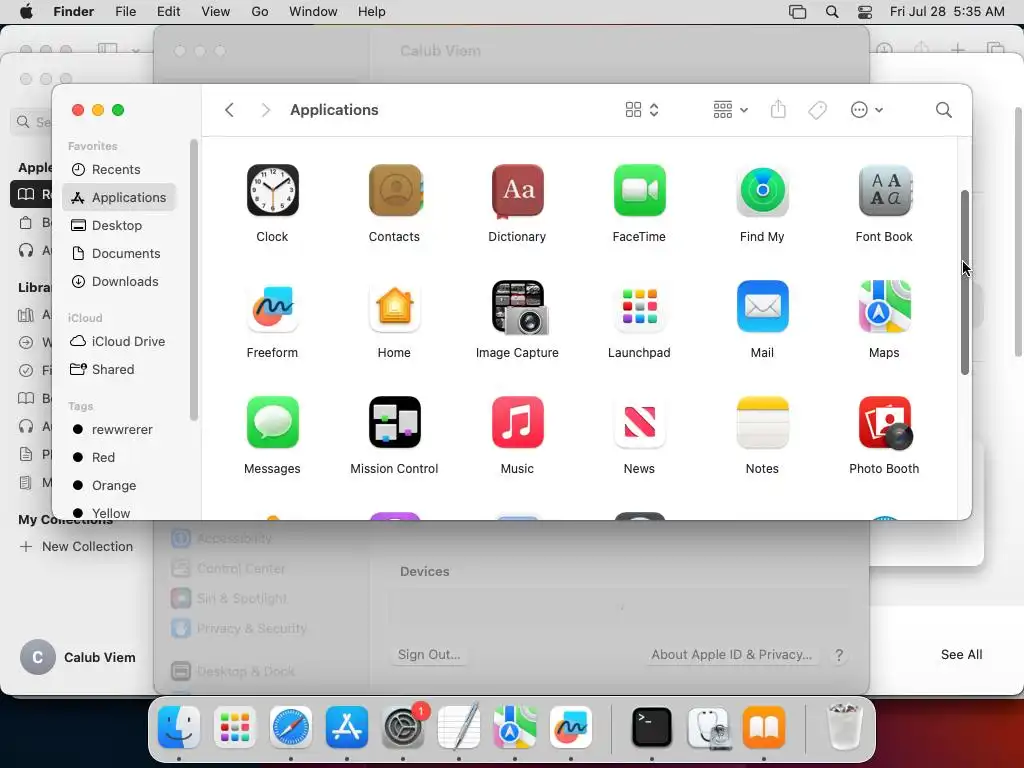Click Calub Viem account in Books

pos(78,657)
